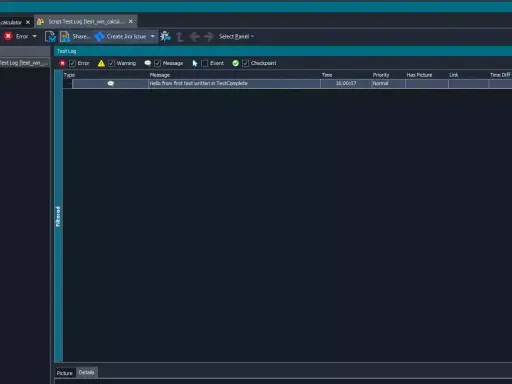Click the Time Diff column header
Screen dimensions: 512x384
pos(500,75)
